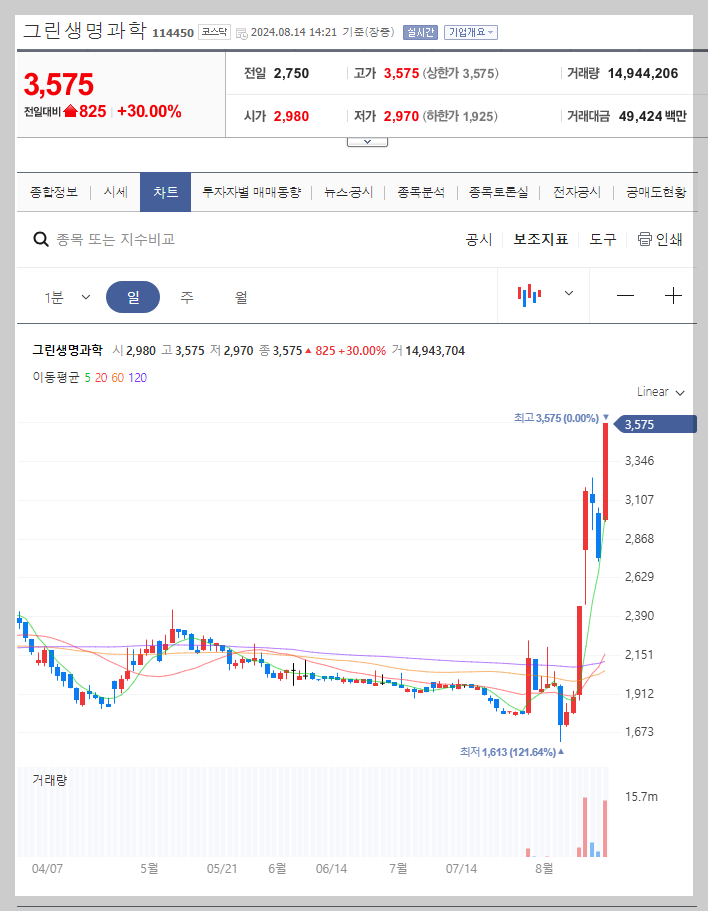Click the magnifier search icon
Viewport: 708px width, 911px height.
point(40,239)
